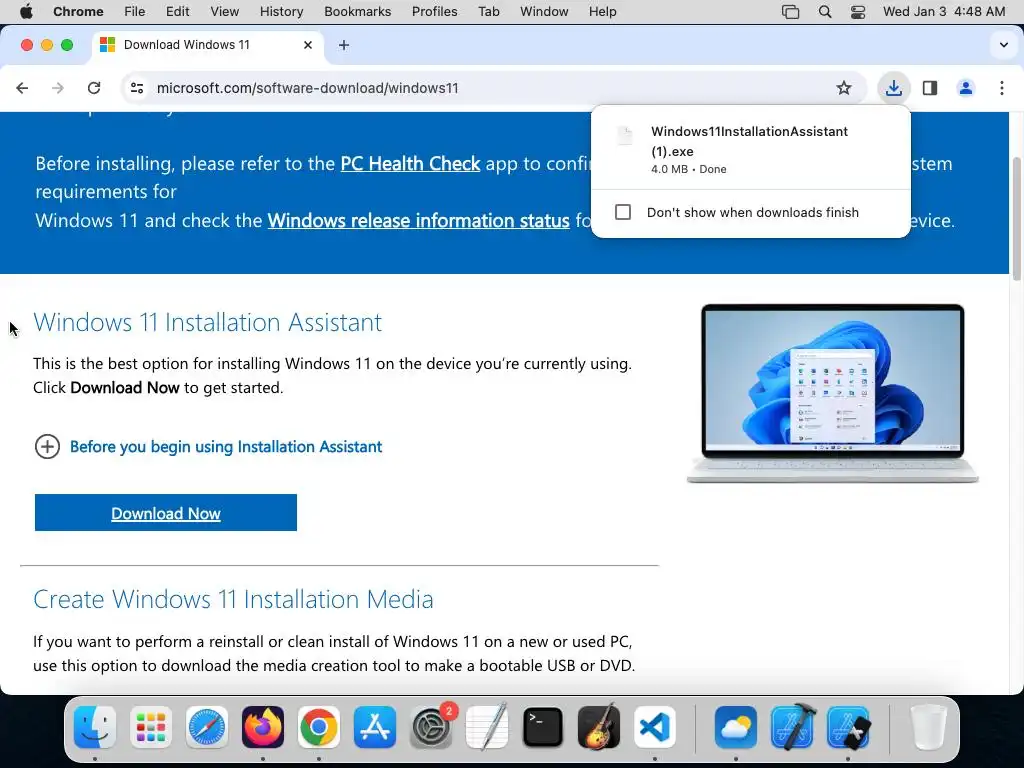
Task: Open Firefox from the dock
Action: pyautogui.click(x=263, y=727)
